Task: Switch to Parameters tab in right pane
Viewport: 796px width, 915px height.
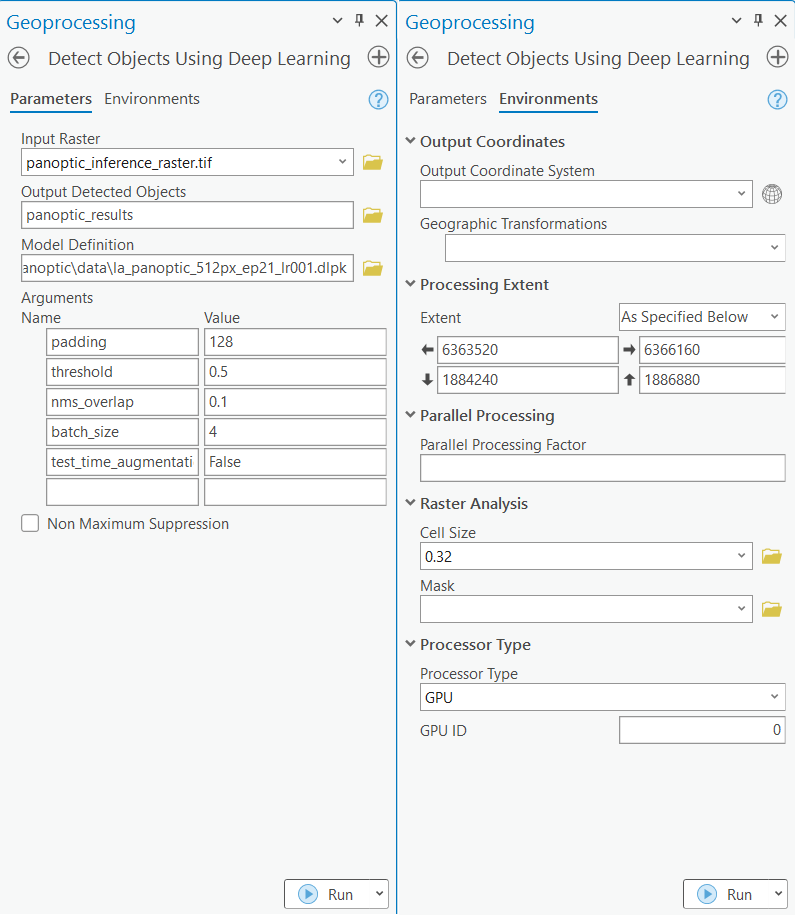Action: (x=448, y=99)
